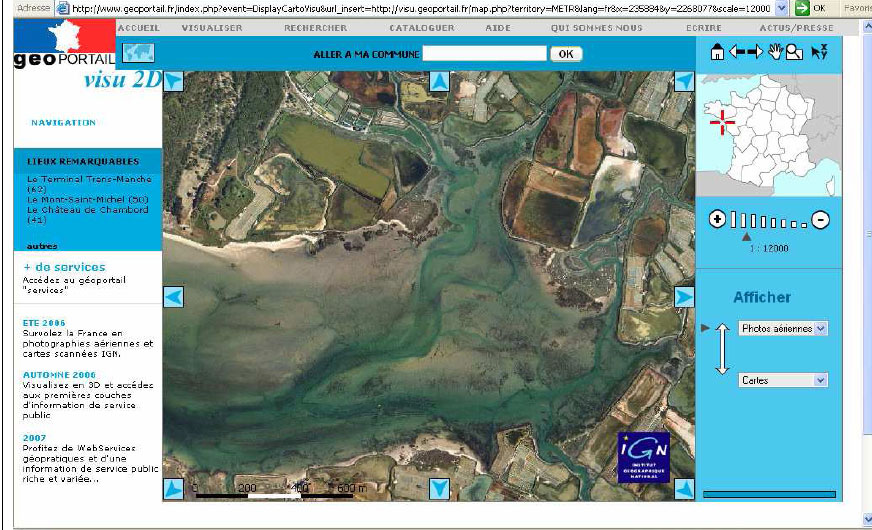
Task: Pan map north with top center arrow
Action: point(439,82)
